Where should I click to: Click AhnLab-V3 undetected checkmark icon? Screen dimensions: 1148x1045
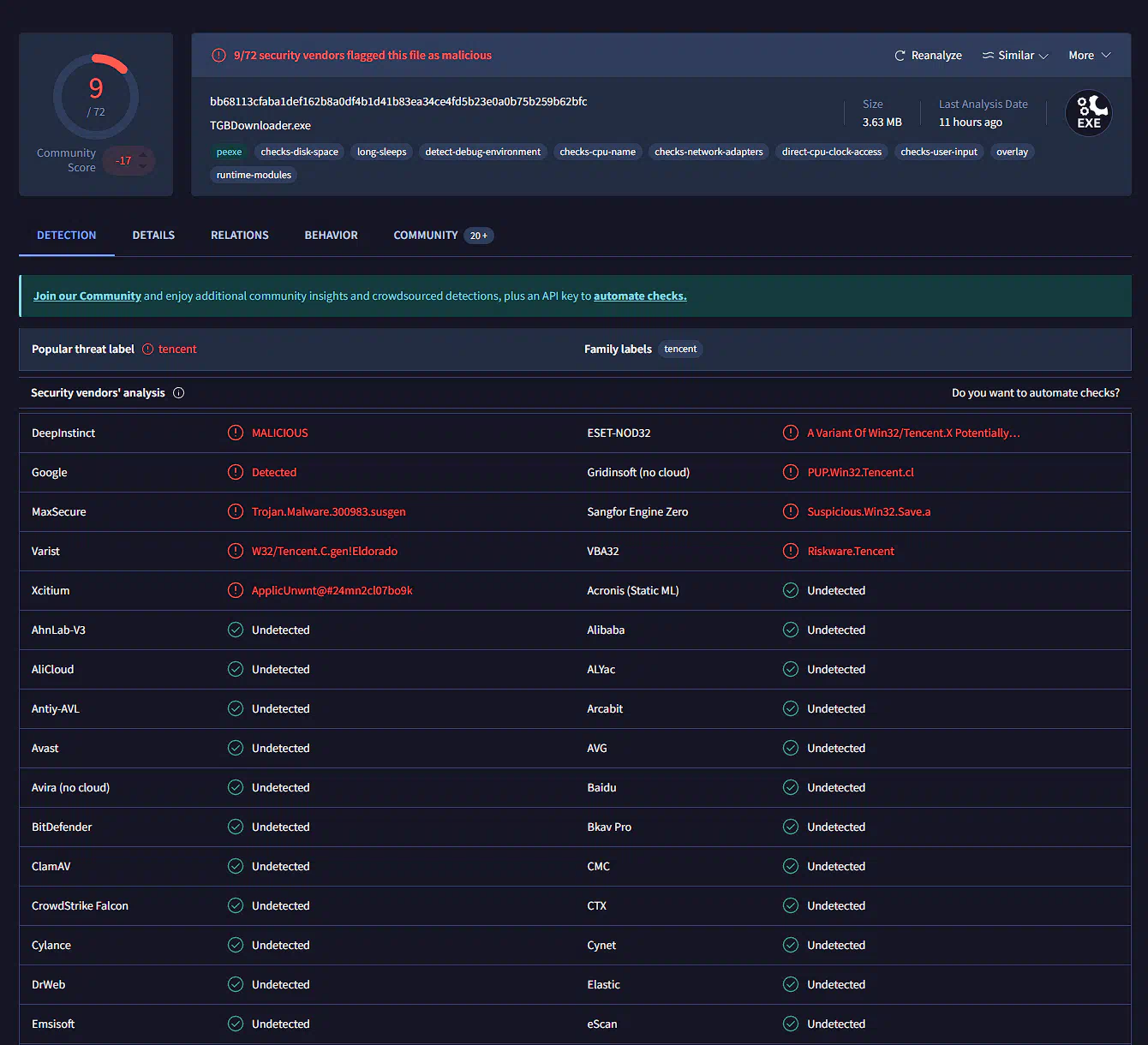pyautogui.click(x=236, y=630)
